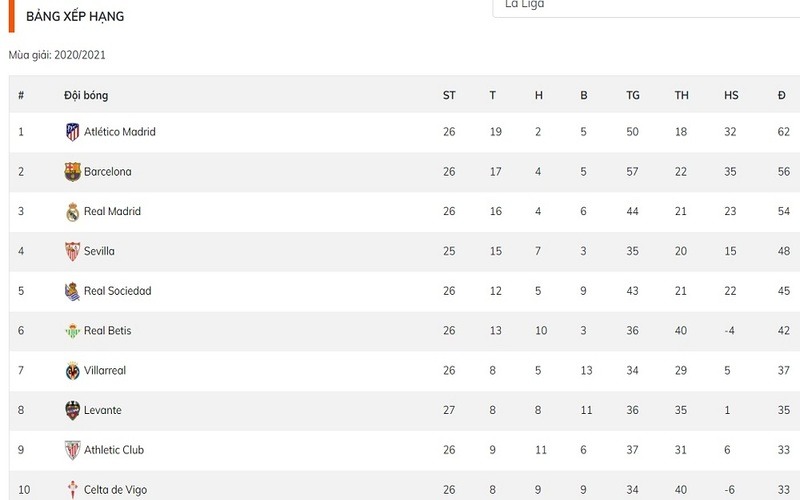Viewport: 800px width, 500px height.
Task: Open the Real Madrid team link
Action: pos(112,212)
